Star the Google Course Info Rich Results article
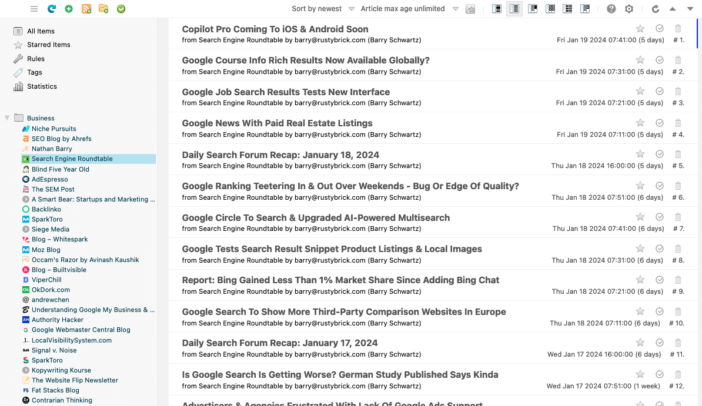The height and width of the screenshot is (406, 702). (640, 60)
